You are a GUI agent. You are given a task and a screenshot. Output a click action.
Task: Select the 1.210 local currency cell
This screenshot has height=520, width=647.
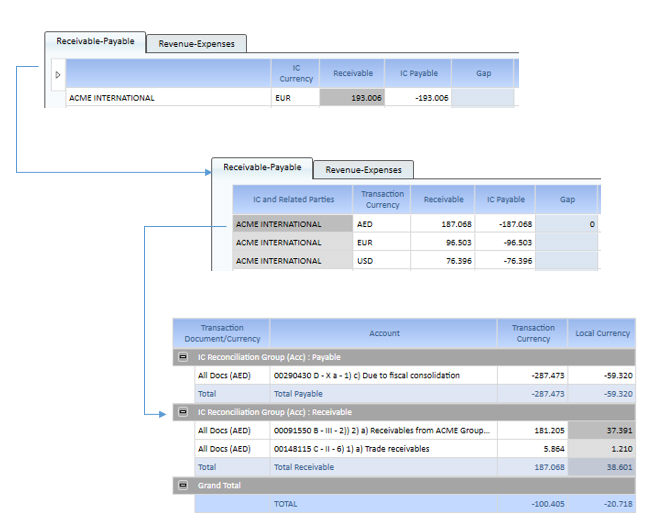click(602, 449)
